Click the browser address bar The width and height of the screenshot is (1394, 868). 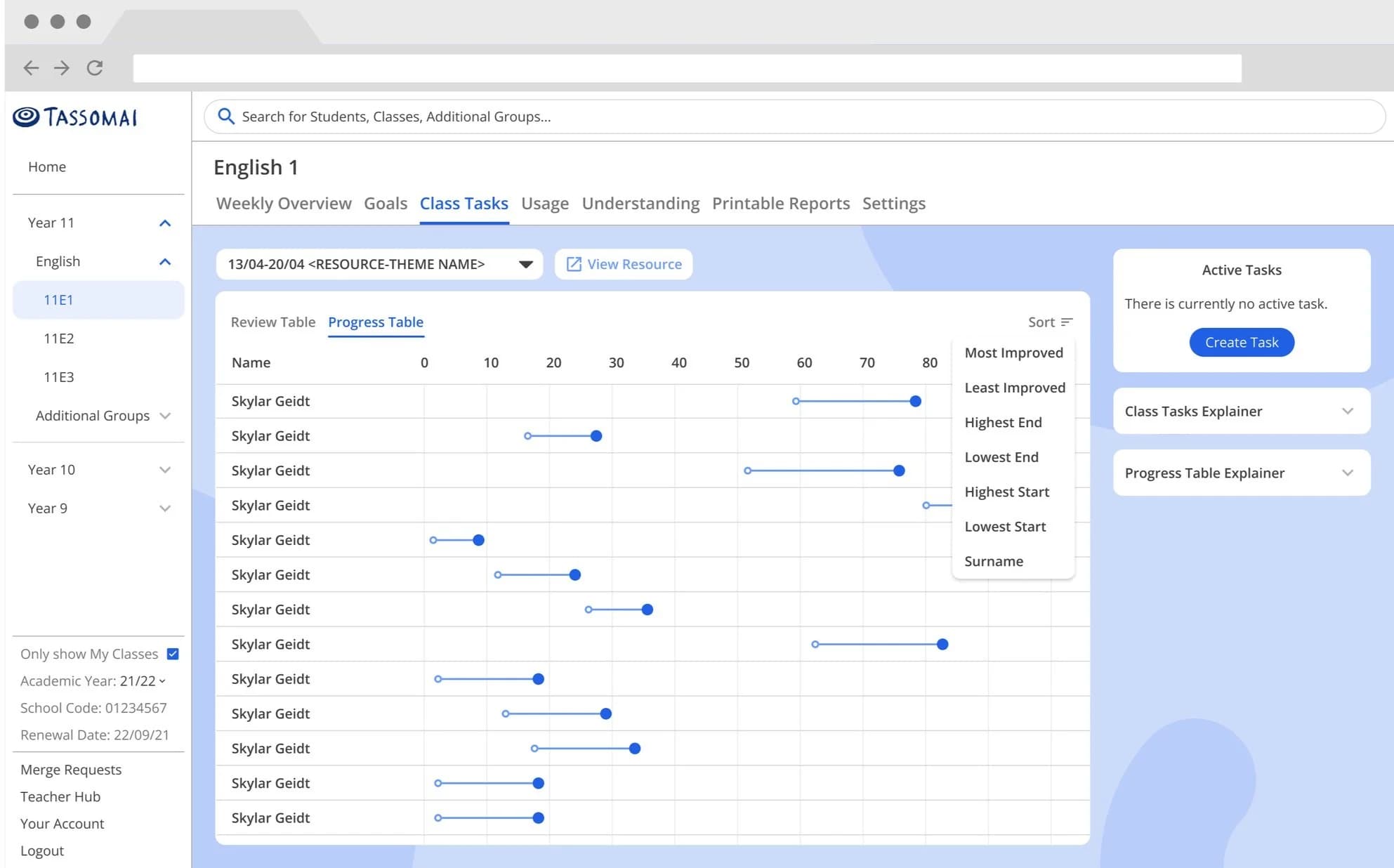pyautogui.click(x=688, y=68)
